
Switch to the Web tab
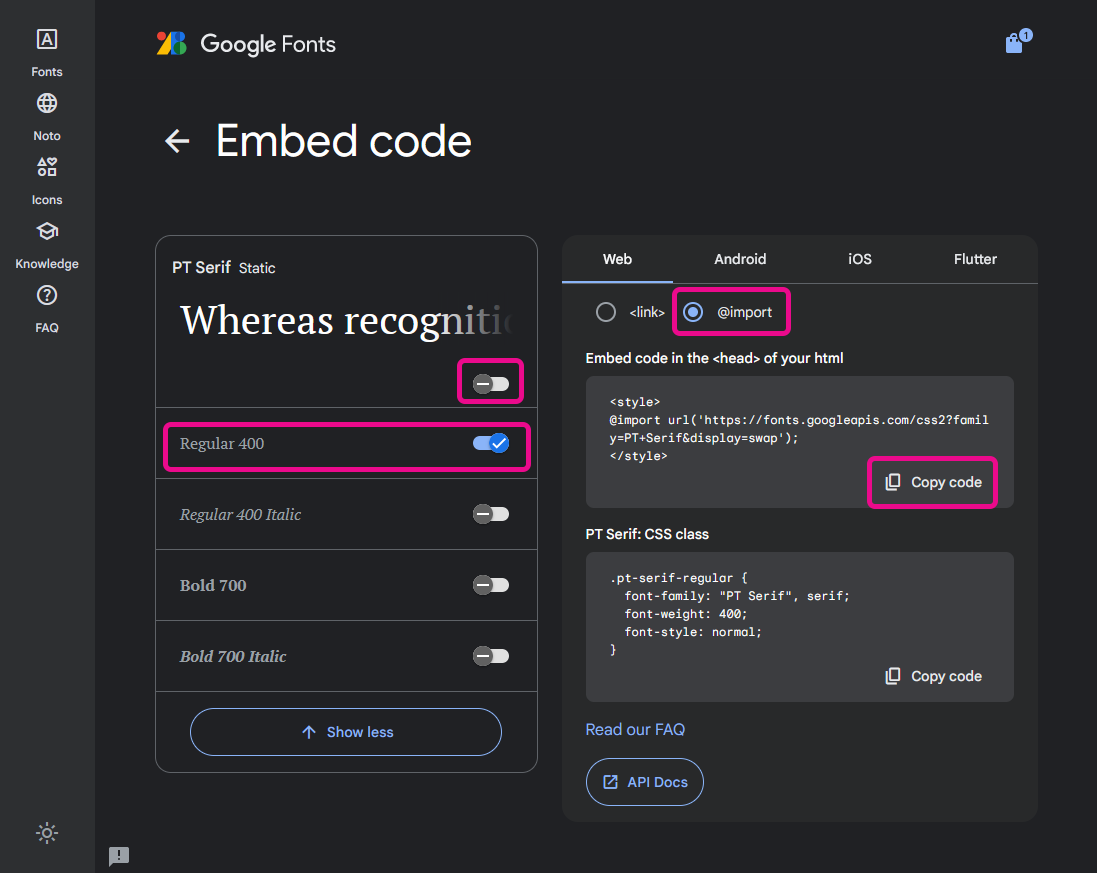pyautogui.click(x=617, y=260)
